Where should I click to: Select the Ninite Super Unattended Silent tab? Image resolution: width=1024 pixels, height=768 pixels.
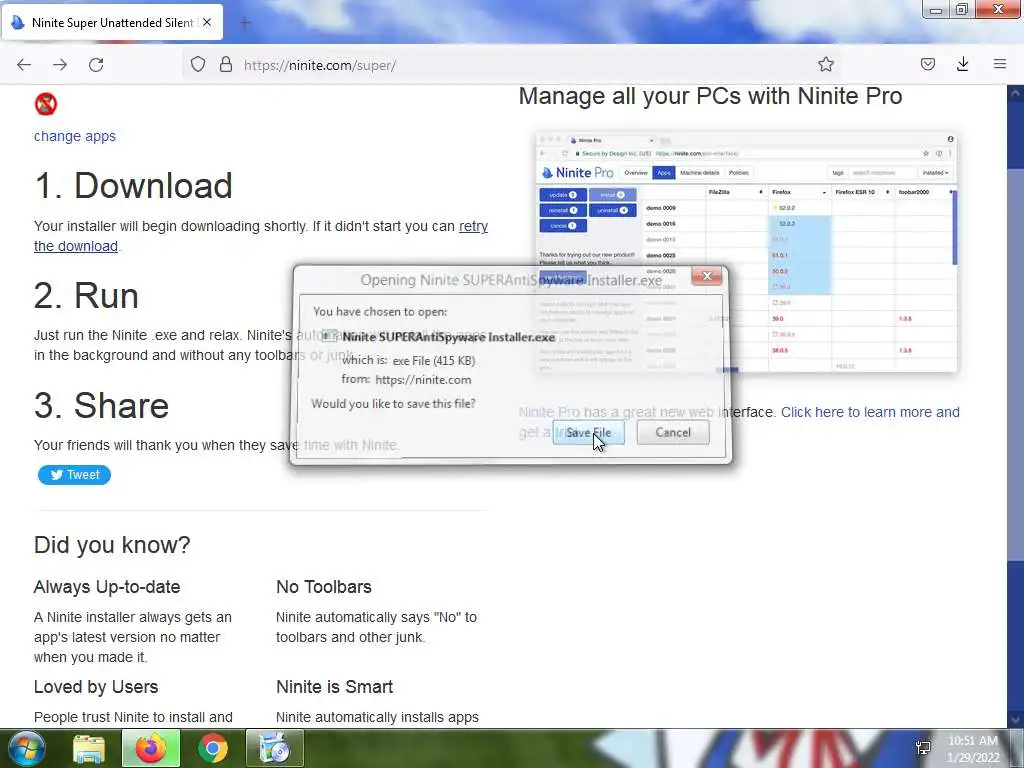tap(112, 22)
